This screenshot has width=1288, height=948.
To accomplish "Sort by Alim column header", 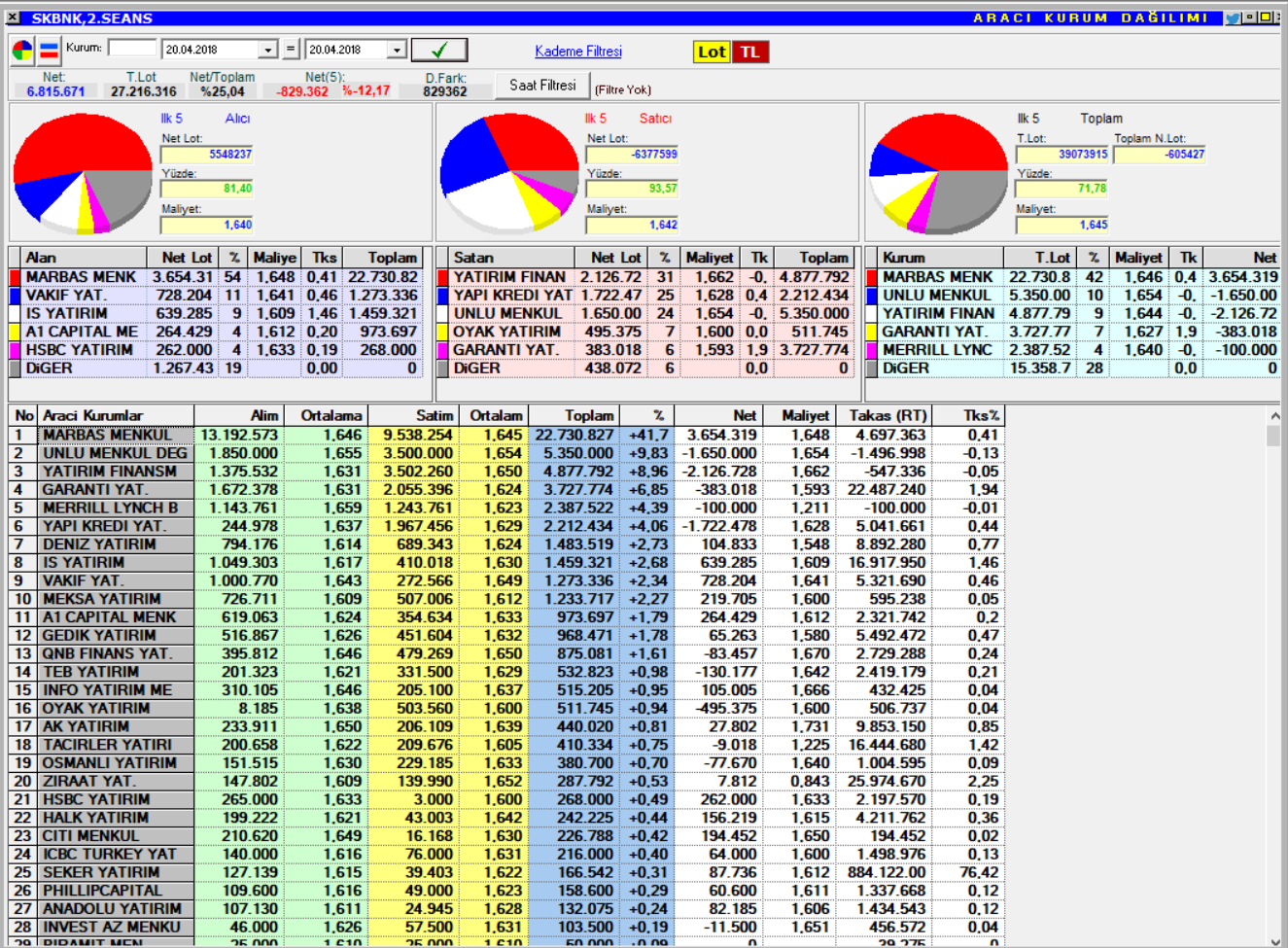I will click(239, 415).
